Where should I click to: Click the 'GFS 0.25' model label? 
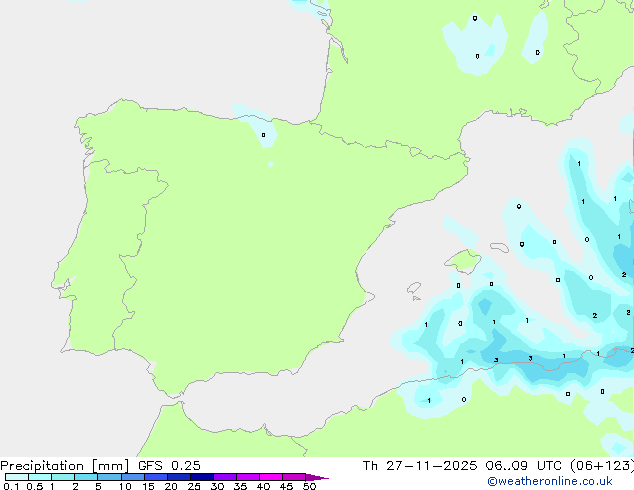click(169, 466)
